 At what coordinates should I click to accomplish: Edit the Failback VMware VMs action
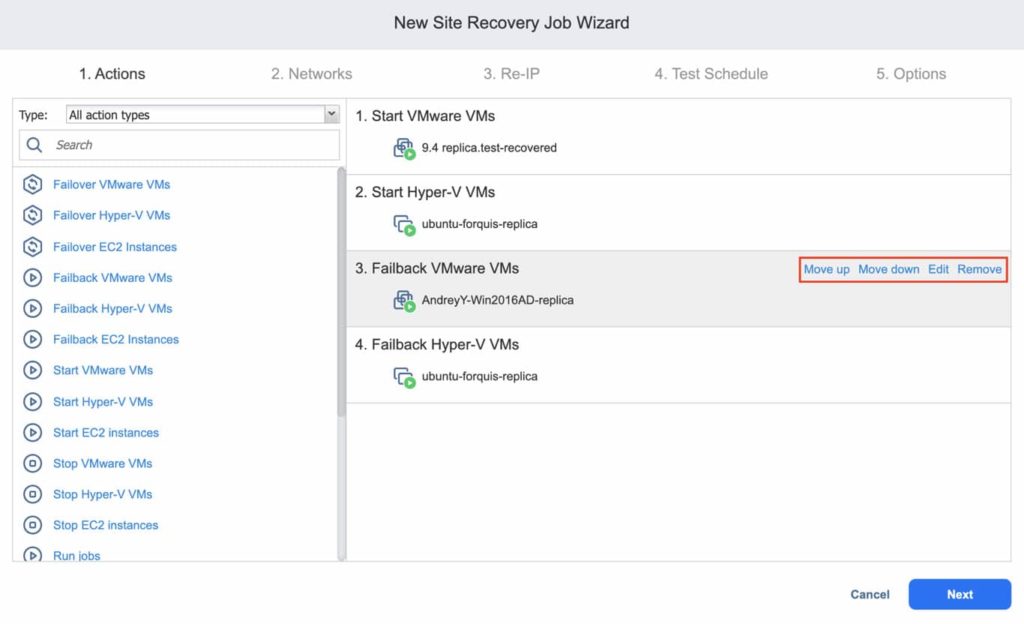pos(938,269)
